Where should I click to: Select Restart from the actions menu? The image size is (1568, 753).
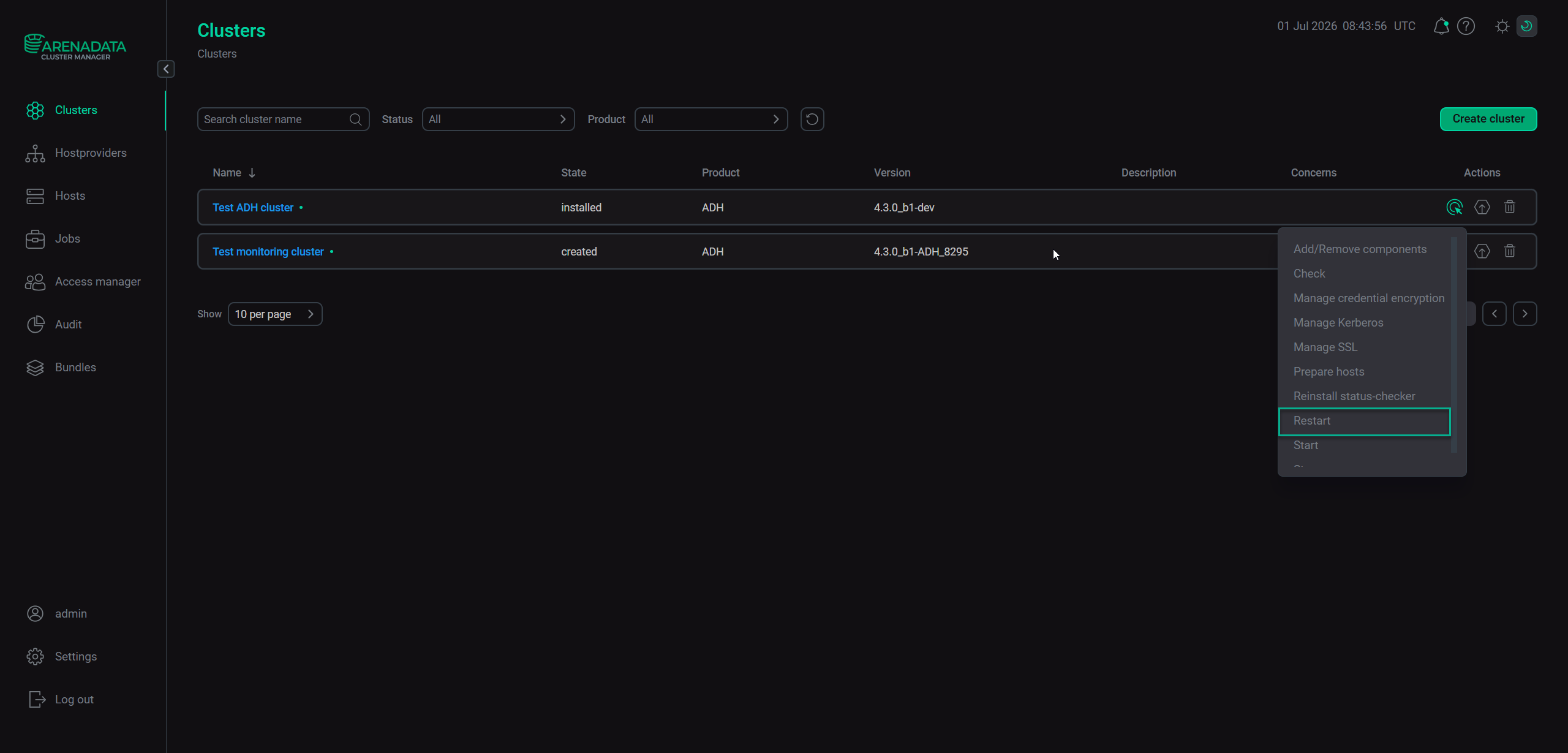[x=1364, y=421]
